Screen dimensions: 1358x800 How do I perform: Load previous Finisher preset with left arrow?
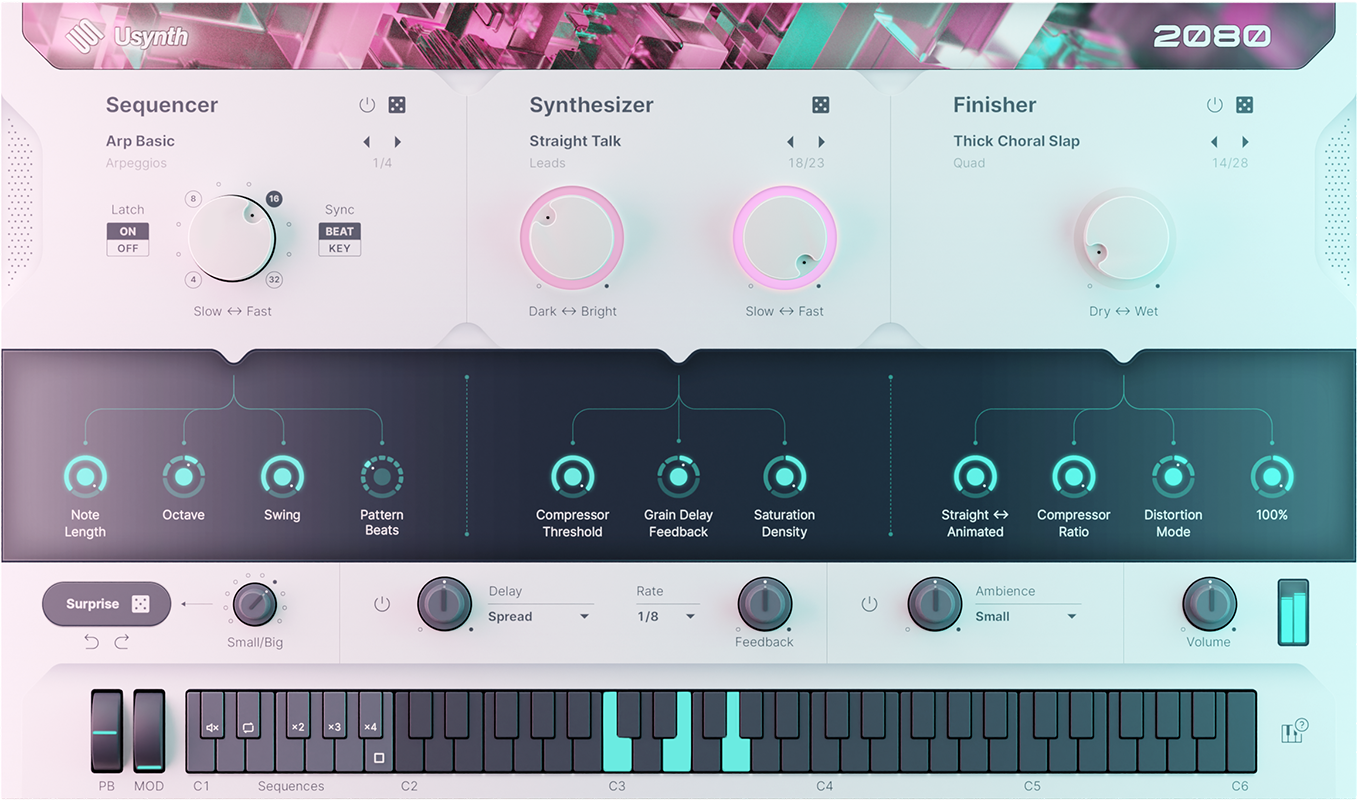coord(1214,141)
